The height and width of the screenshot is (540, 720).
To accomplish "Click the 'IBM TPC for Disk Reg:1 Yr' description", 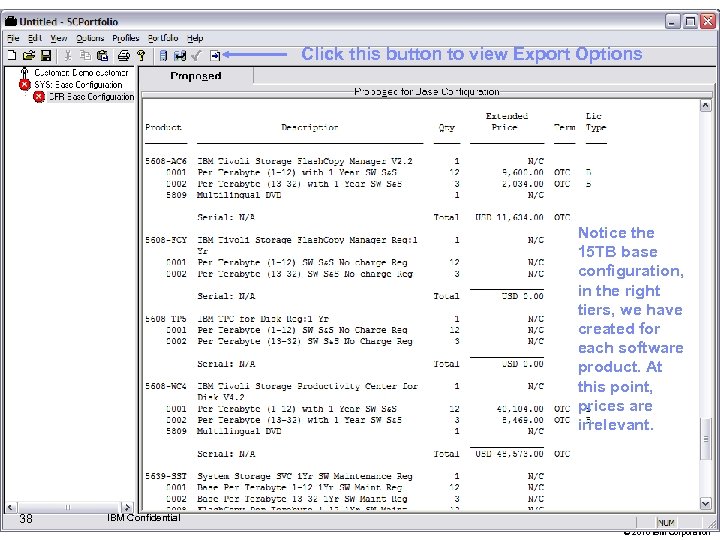I will pyautogui.click(x=263, y=319).
